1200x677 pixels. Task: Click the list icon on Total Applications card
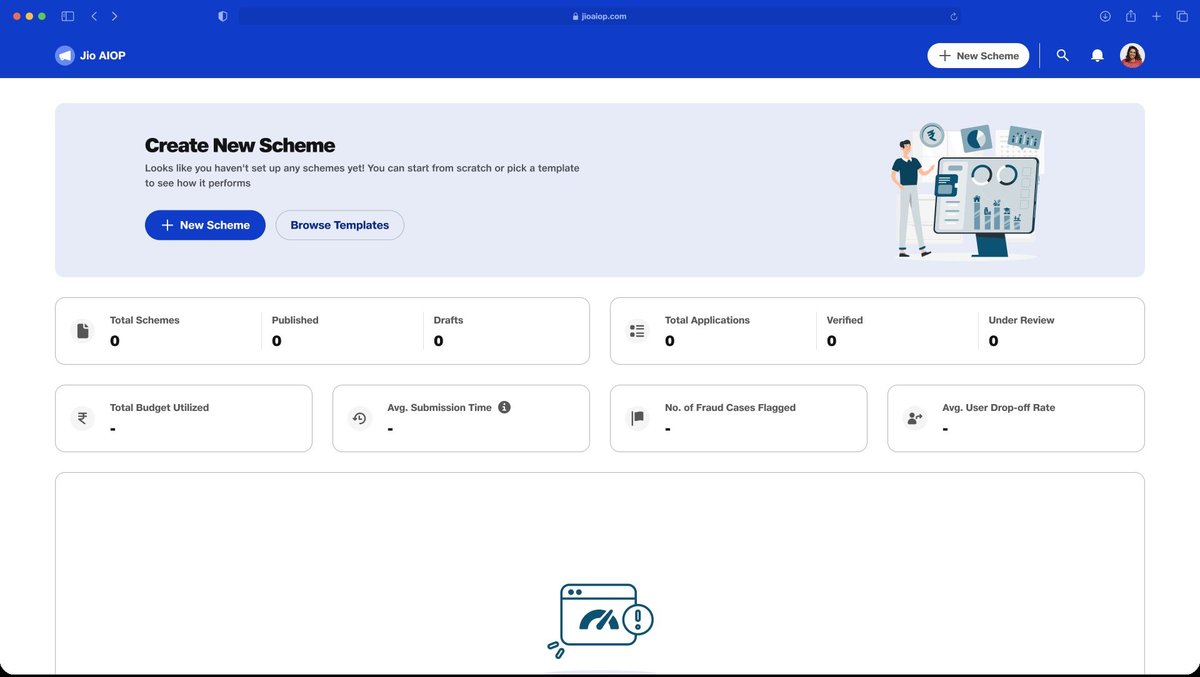tap(637, 329)
